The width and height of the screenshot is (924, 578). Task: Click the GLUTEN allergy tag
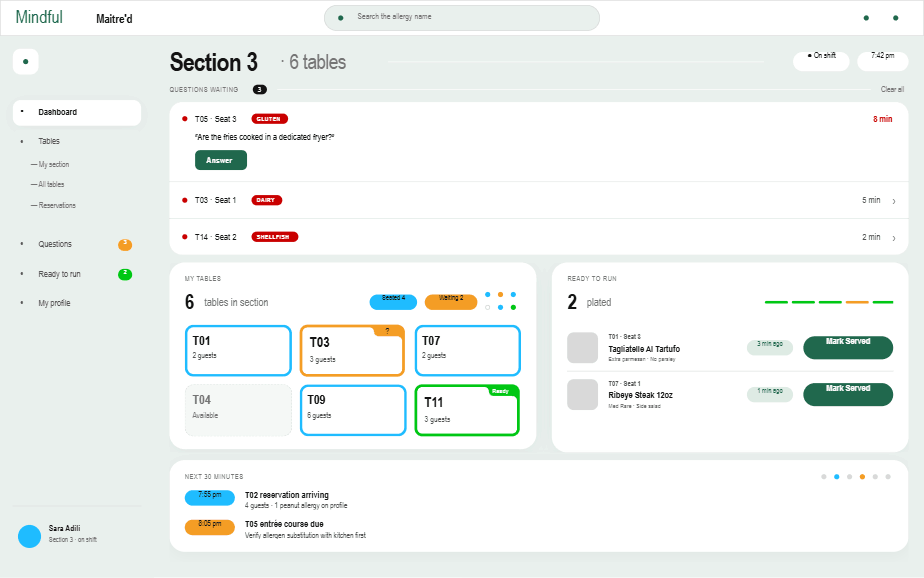(x=269, y=119)
